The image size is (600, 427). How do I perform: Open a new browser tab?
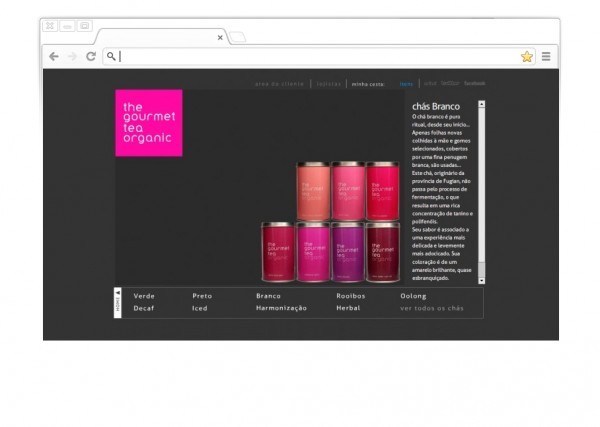(x=237, y=38)
